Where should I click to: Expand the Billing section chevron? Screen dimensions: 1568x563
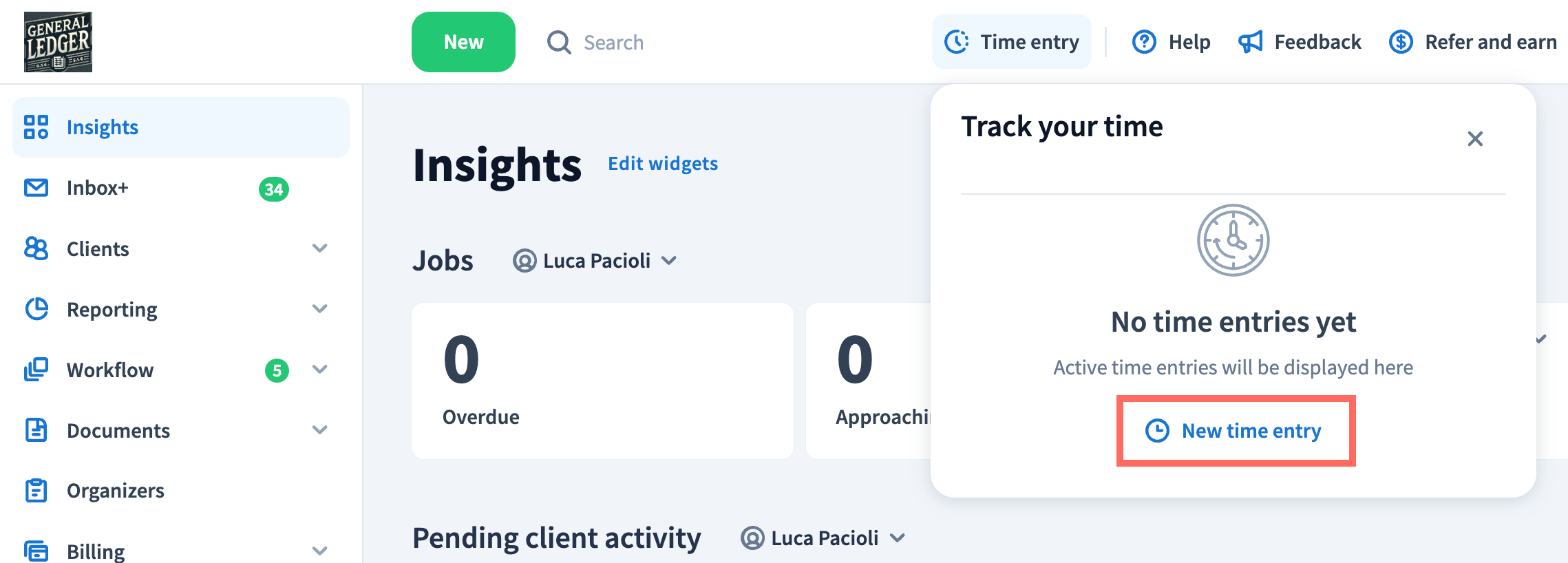319,551
